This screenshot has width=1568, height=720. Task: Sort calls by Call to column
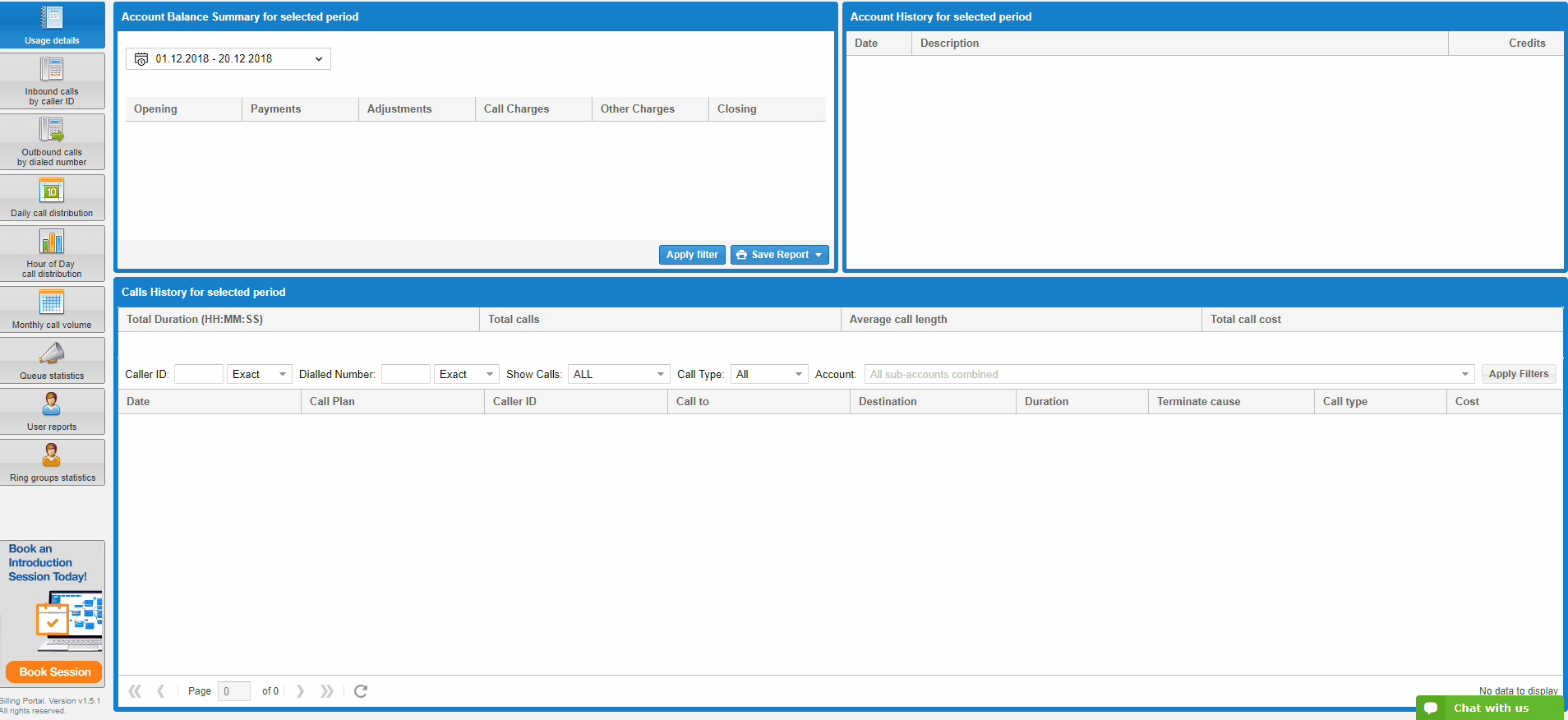[x=759, y=402]
